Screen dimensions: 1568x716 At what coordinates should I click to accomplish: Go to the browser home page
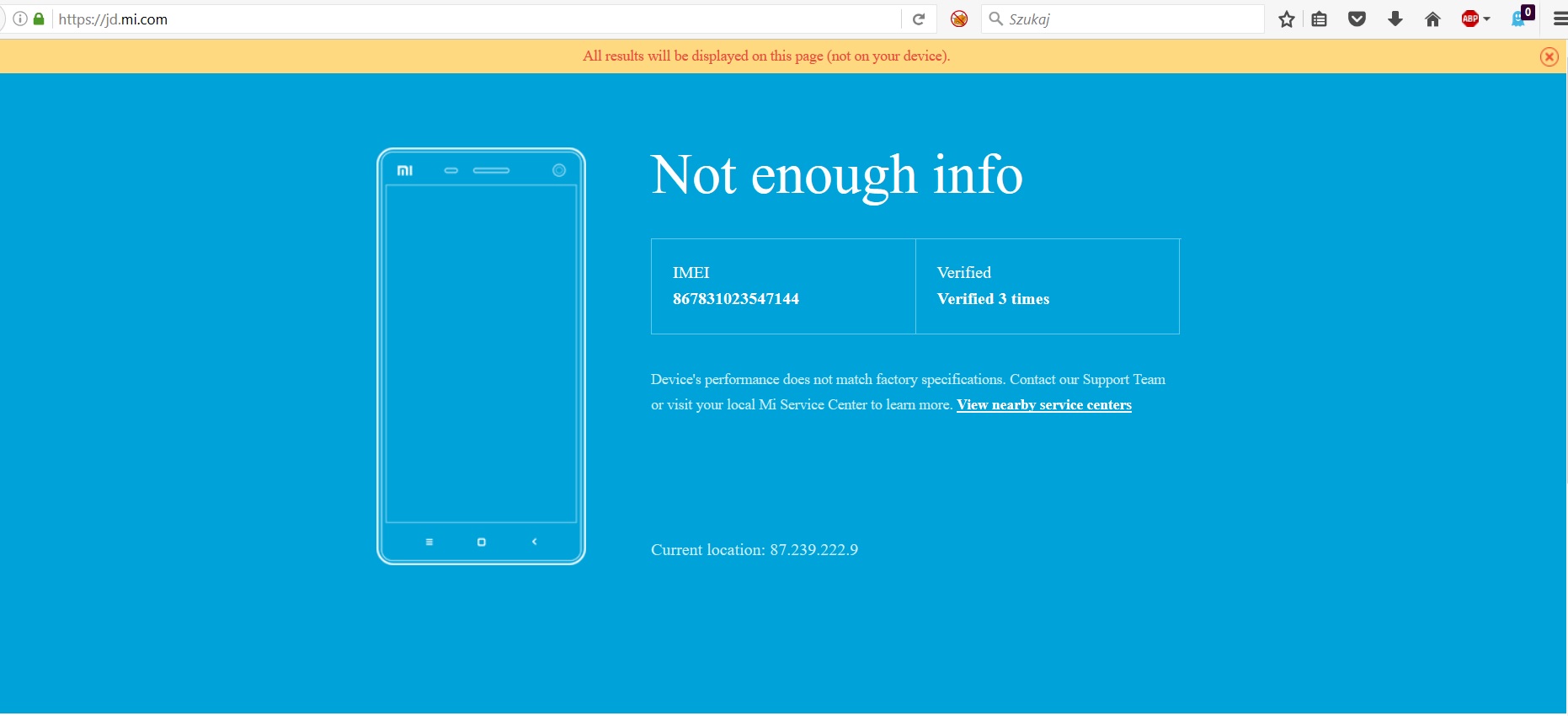click(x=1432, y=19)
